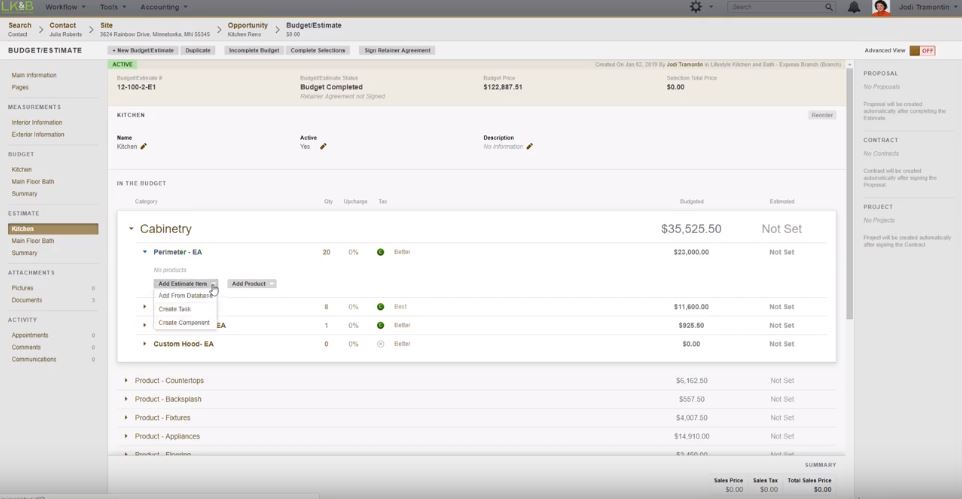Click the LK&B logo
Image resolution: width=962 pixels, height=499 pixels.
[x=17, y=7]
